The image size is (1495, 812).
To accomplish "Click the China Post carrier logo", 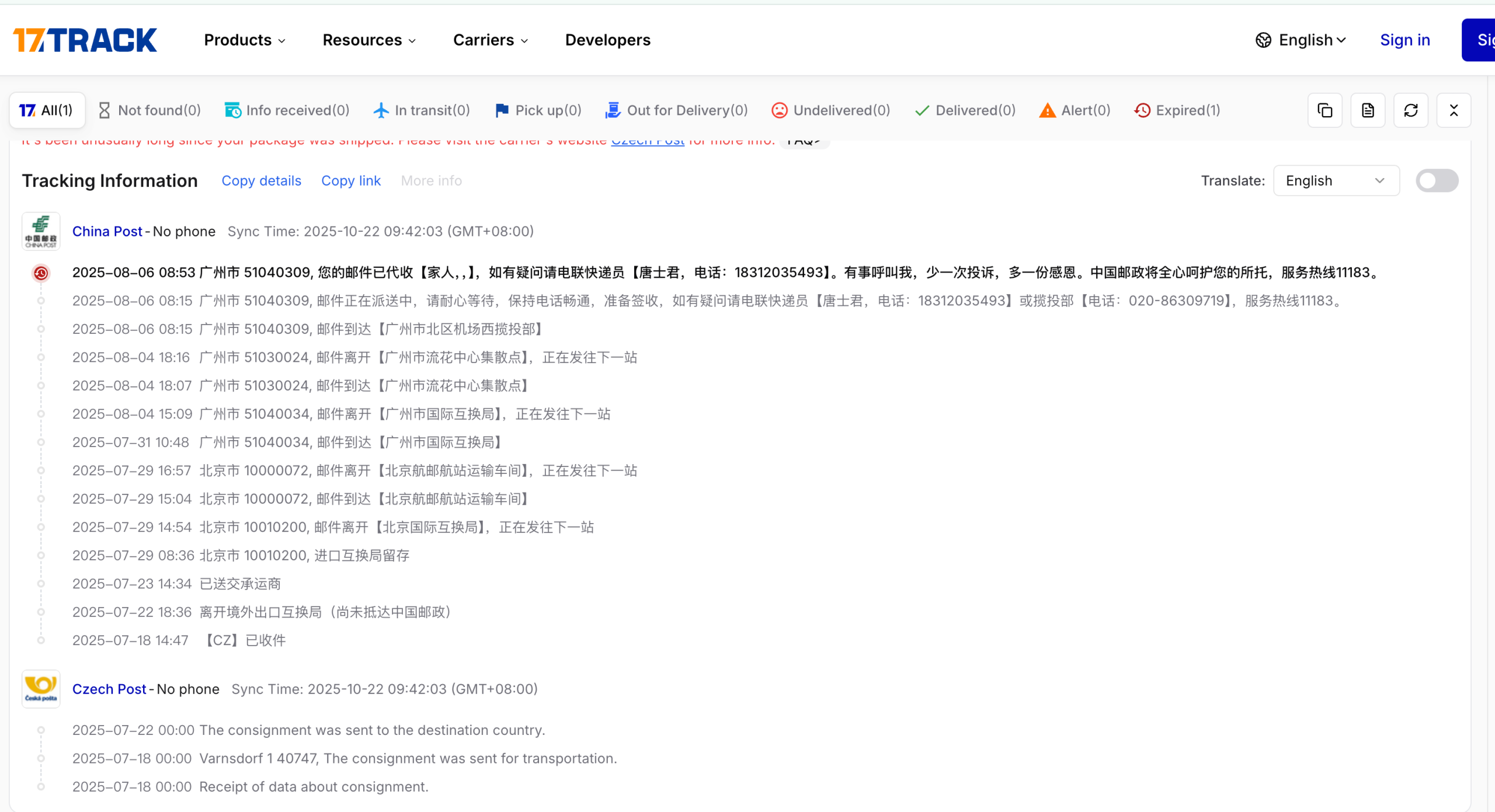I will (41, 231).
